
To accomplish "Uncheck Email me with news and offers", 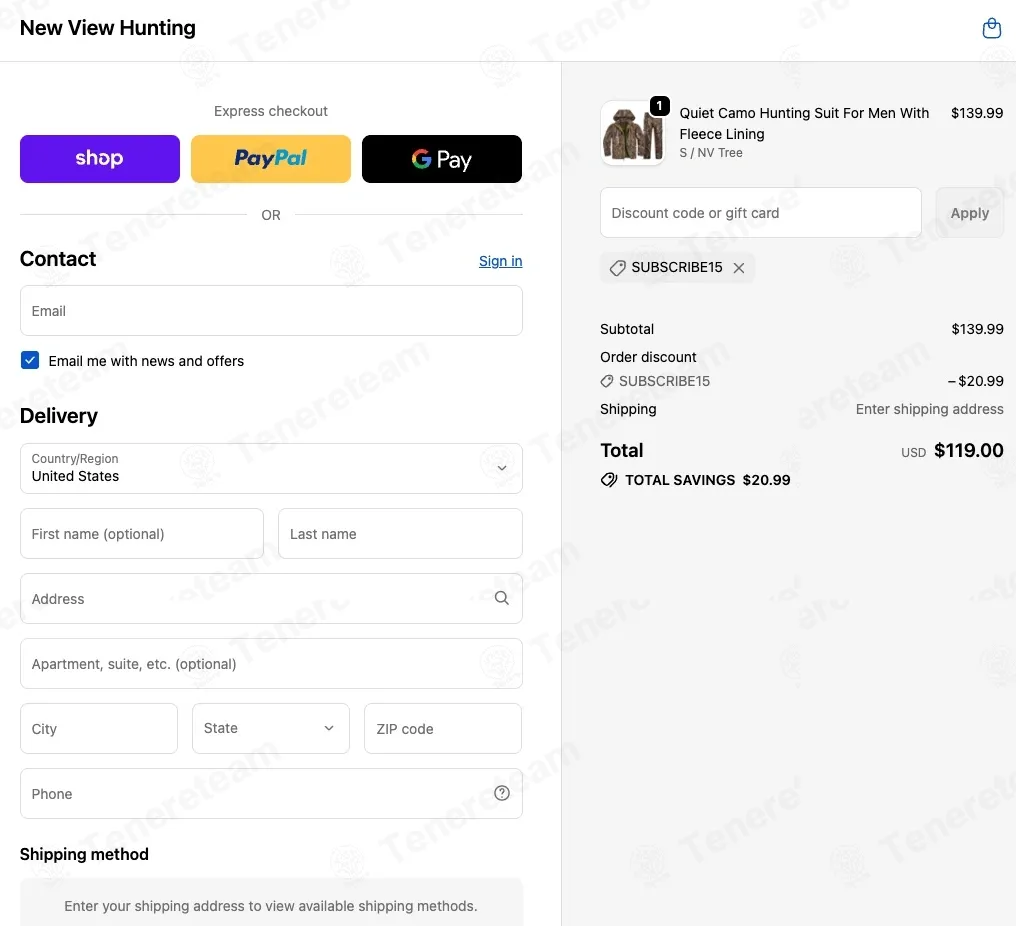I will (30, 360).
